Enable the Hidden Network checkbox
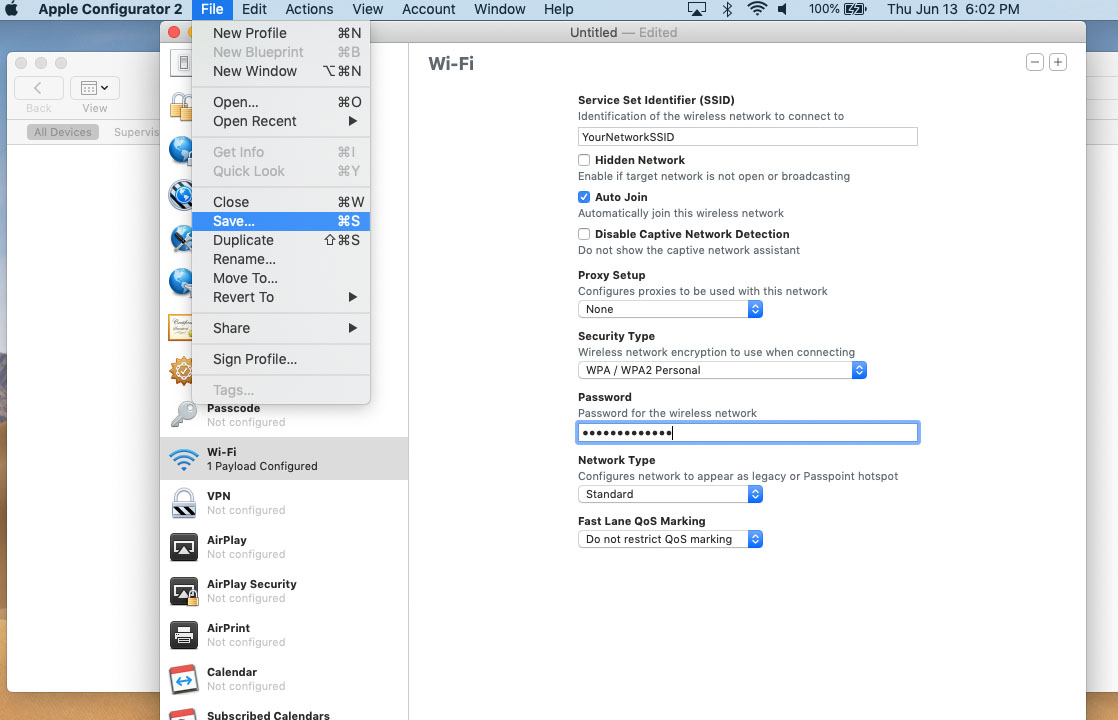Screen dimensions: 1118x720 coord(584,160)
